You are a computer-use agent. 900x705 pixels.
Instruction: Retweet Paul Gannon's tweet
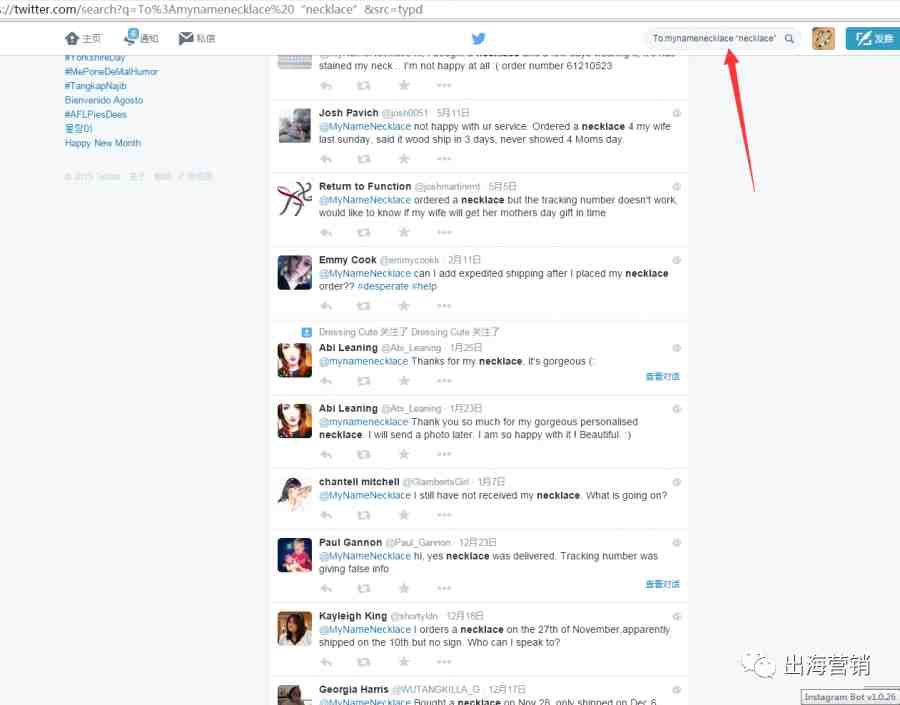click(x=364, y=588)
